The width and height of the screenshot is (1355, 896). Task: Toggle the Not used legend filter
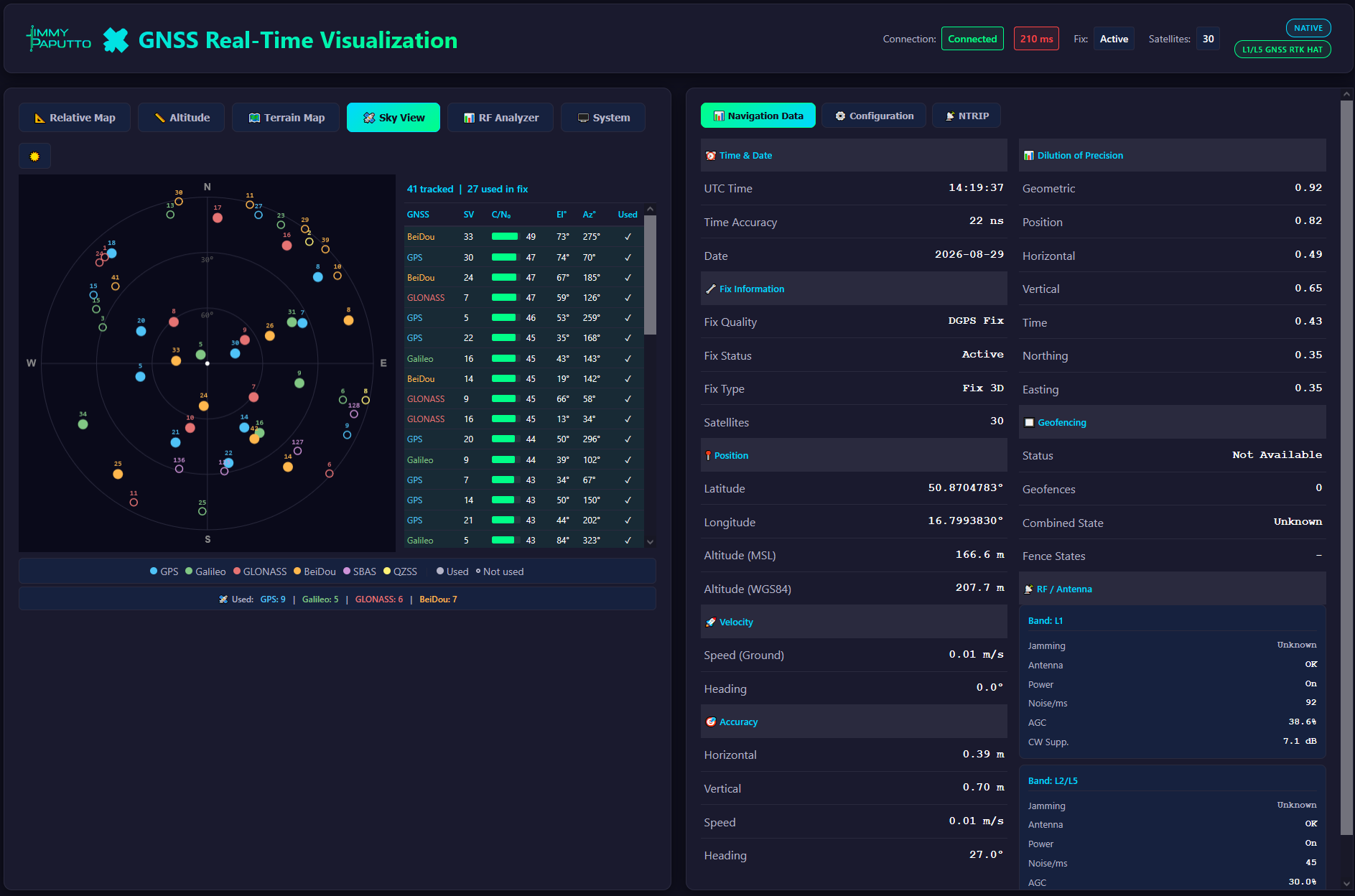click(500, 572)
